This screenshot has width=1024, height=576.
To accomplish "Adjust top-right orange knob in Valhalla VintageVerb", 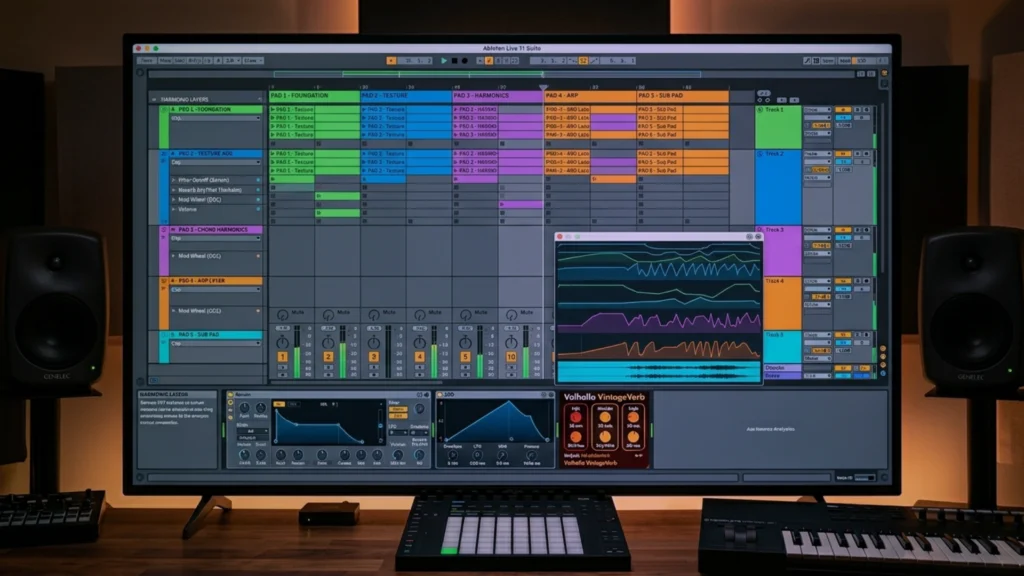I will pos(633,417).
